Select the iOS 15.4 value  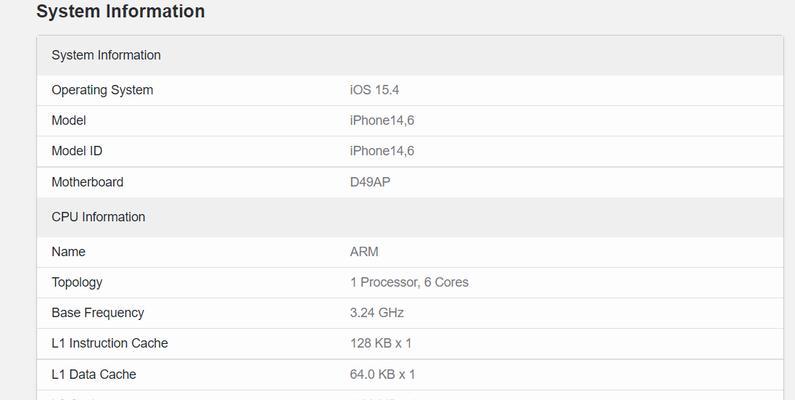pyautogui.click(x=374, y=90)
